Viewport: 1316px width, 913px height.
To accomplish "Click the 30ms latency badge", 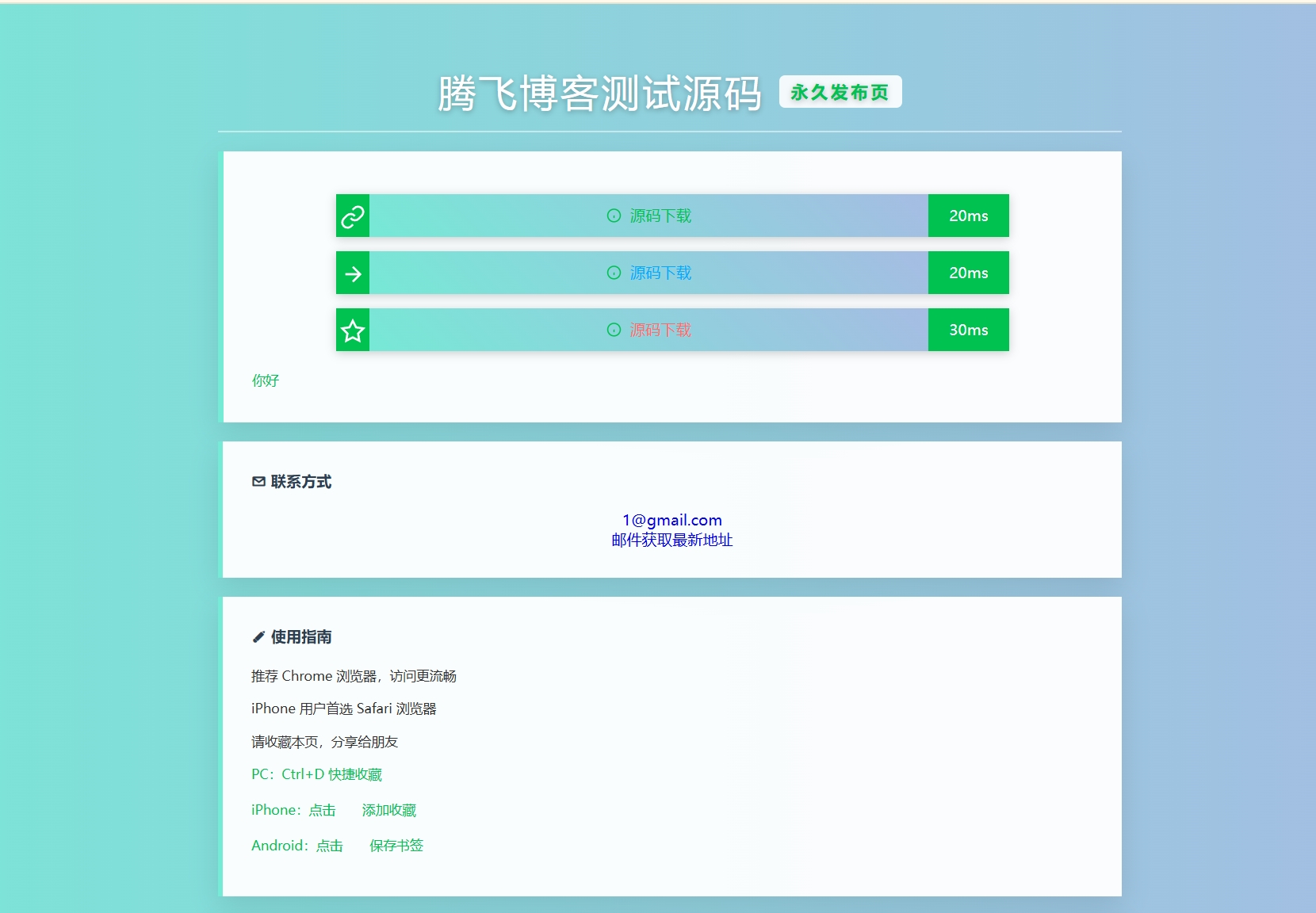I will pos(969,330).
